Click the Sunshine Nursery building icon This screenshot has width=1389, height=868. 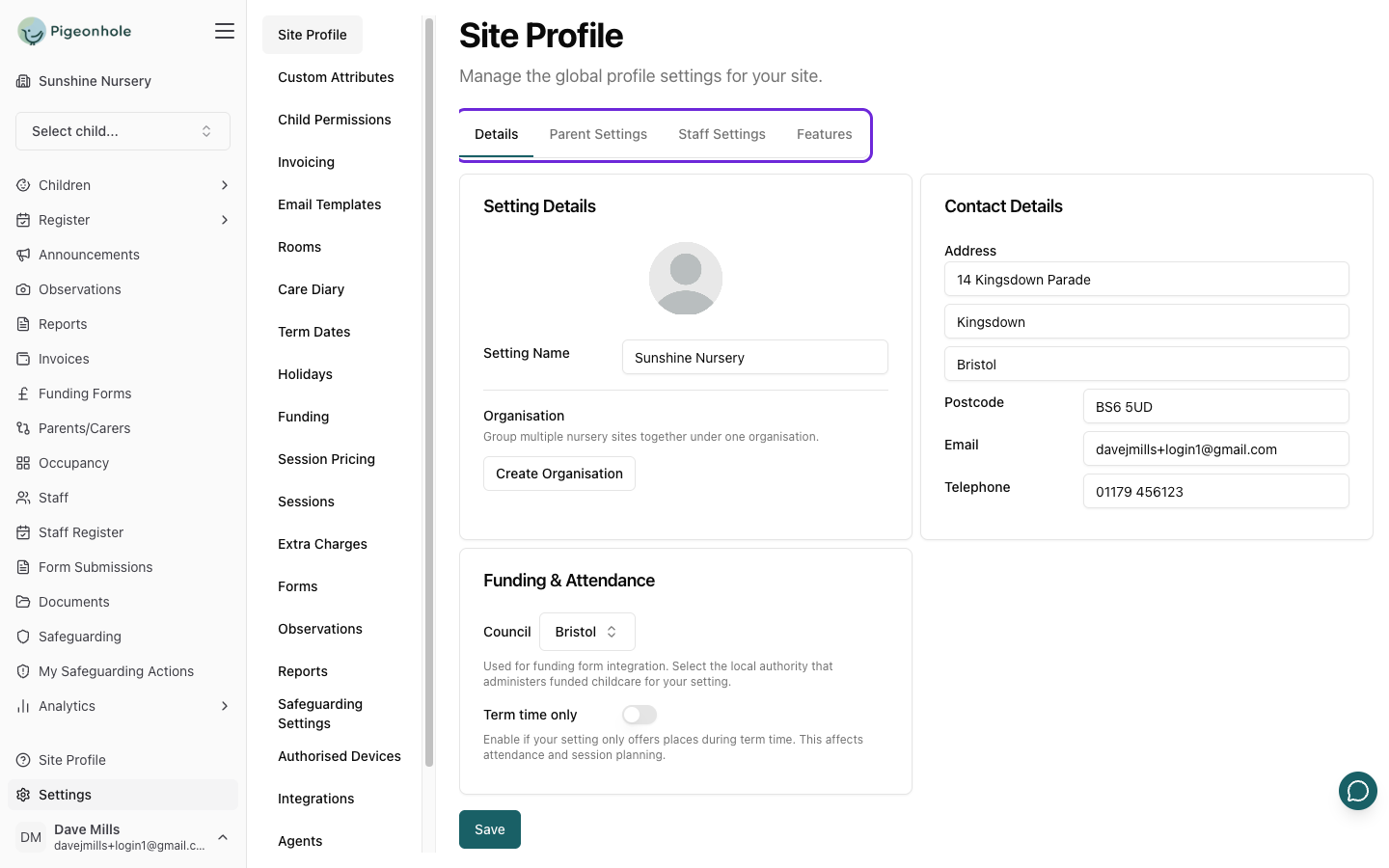[x=23, y=81]
